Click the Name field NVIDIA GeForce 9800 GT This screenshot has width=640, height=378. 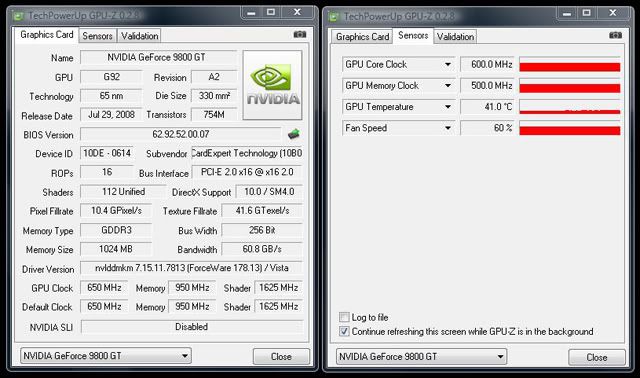coord(158,57)
